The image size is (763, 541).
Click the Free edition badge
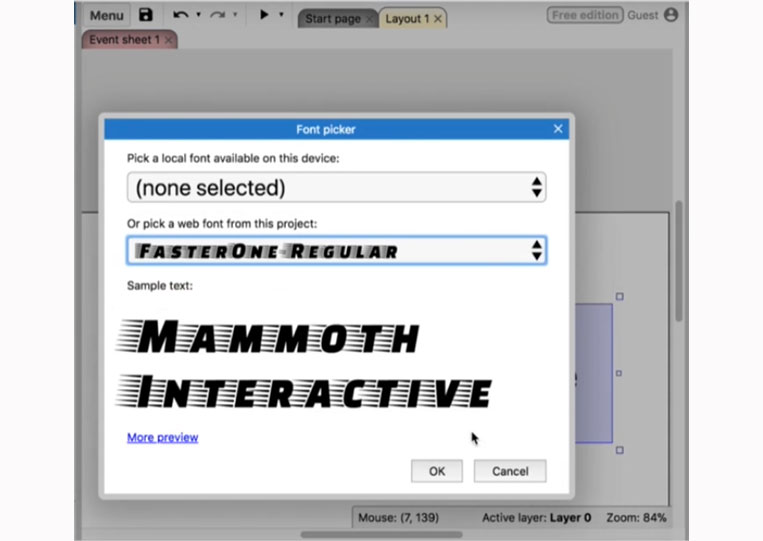(585, 15)
